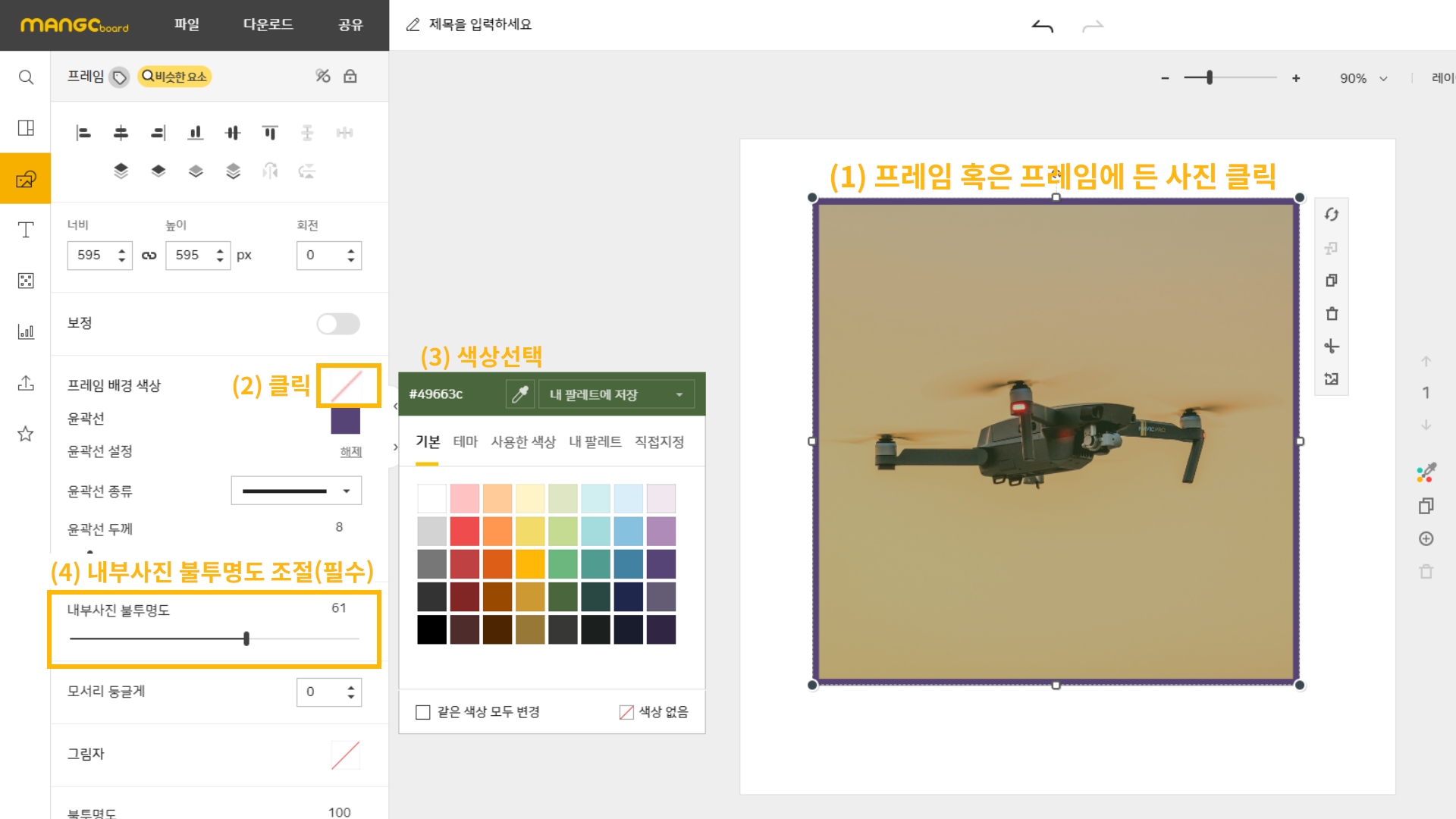Click the title field 제목을 입력하세요
The height and width of the screenshot is (819, 1456).
[480, 25]
